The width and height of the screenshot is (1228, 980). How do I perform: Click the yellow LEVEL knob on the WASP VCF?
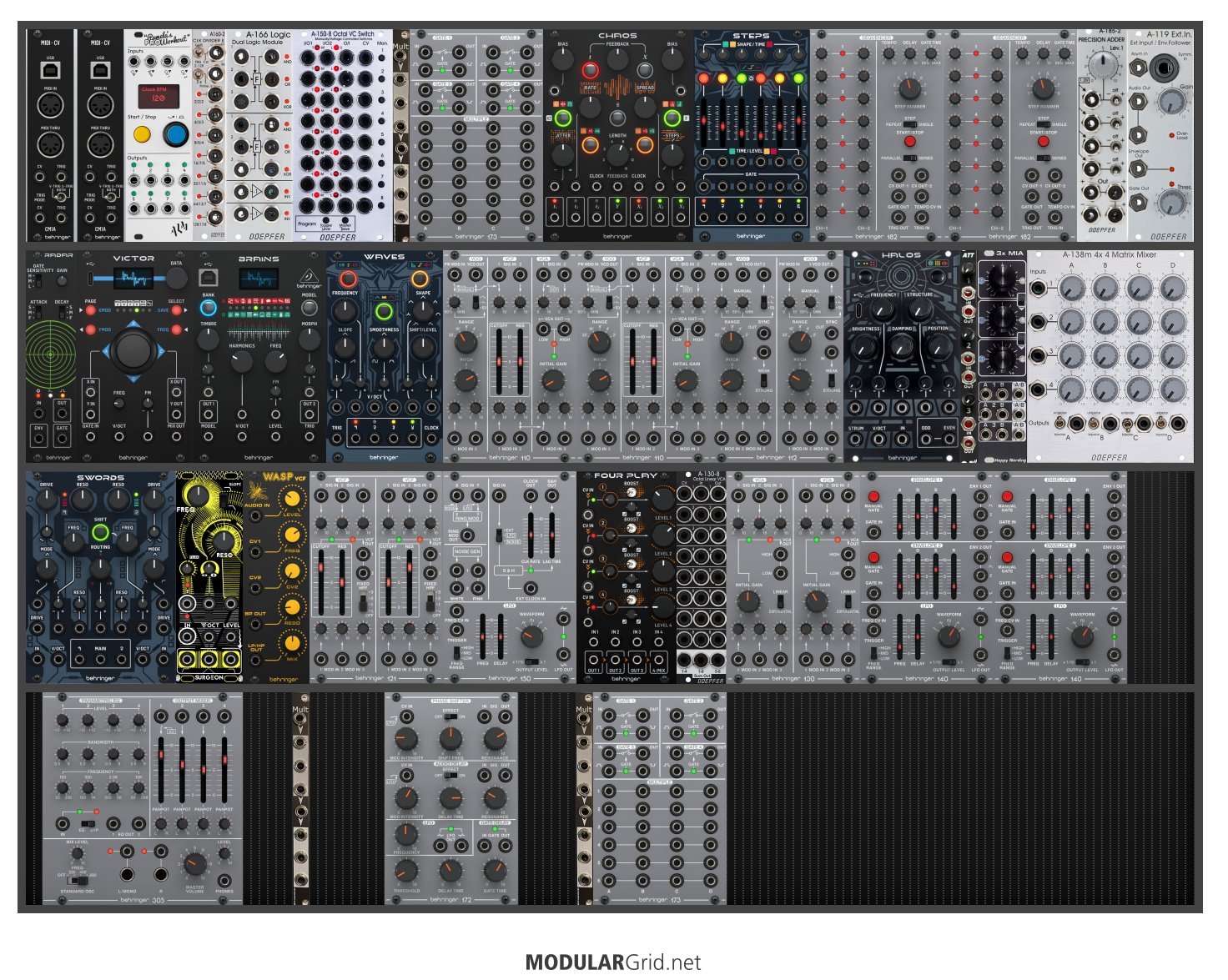pos(292,499)
